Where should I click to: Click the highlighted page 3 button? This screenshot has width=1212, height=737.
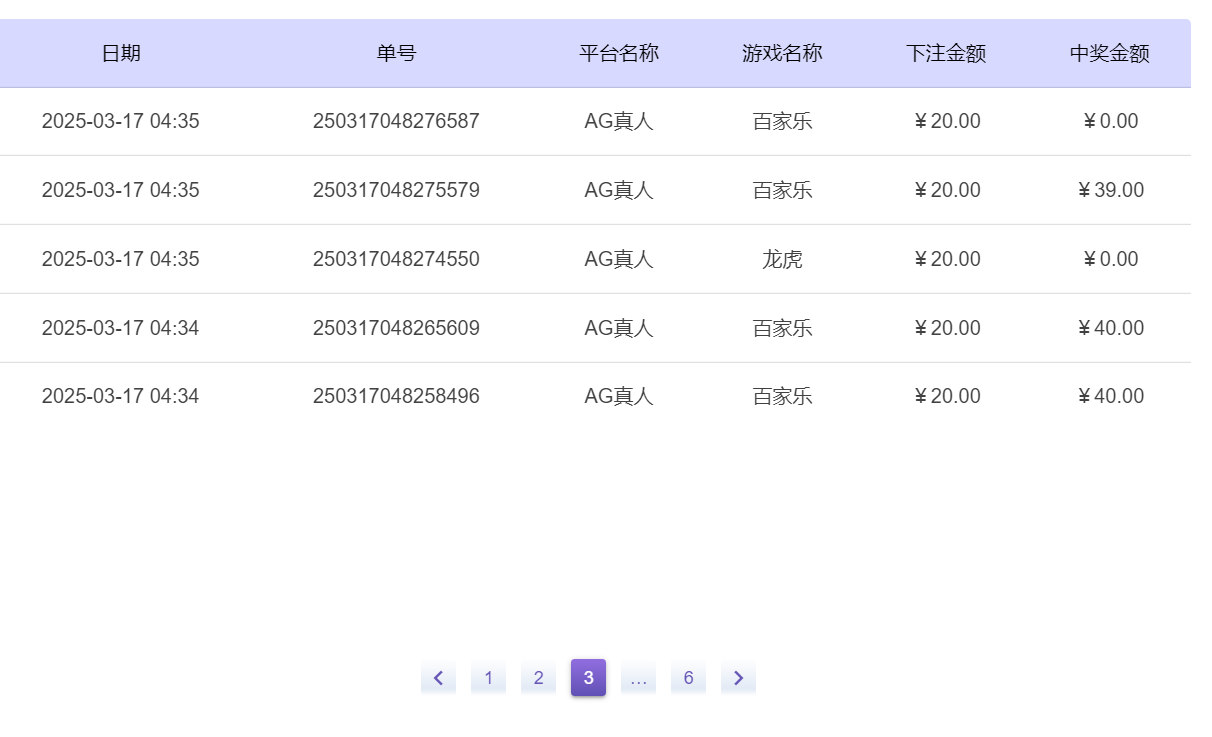(588, 677)
